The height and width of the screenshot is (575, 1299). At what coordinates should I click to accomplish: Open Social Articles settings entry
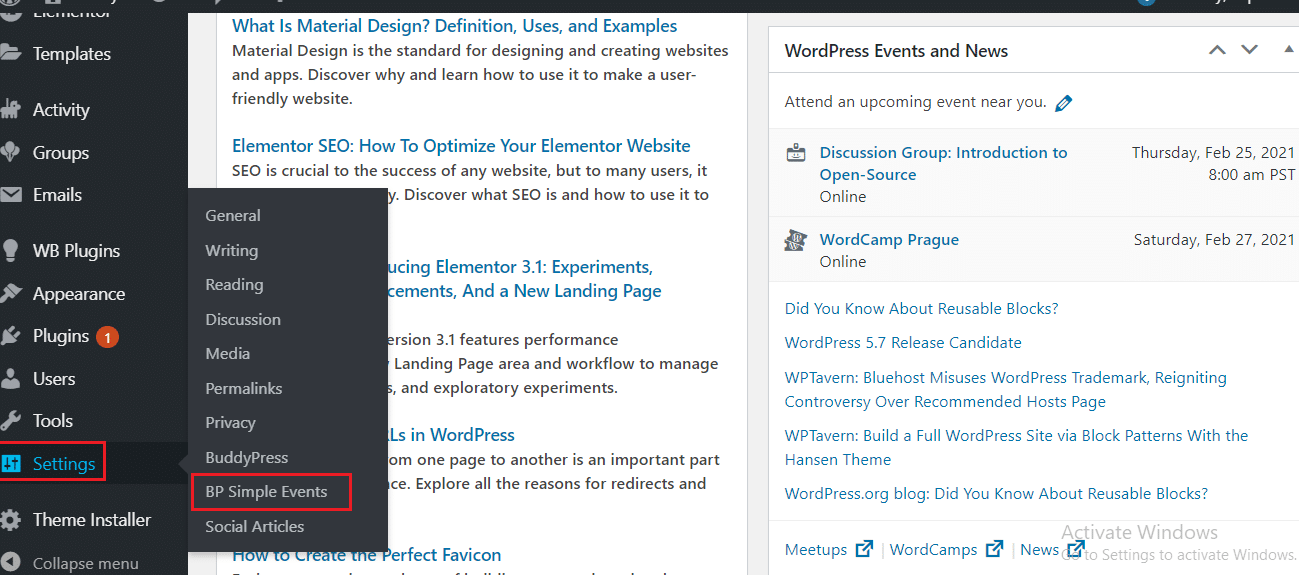tap(255, 526)
